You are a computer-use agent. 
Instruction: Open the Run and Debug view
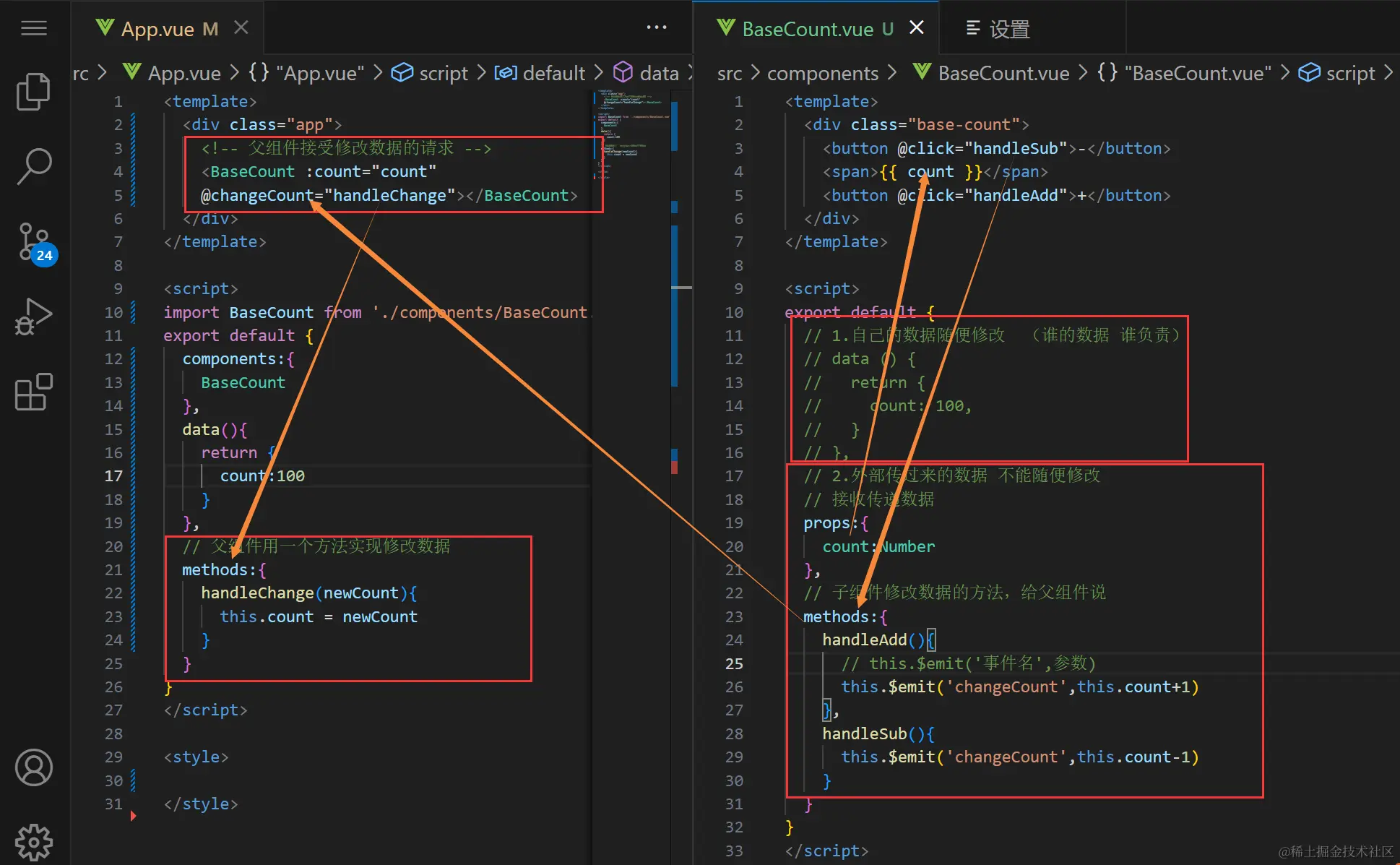coord(34,317)
